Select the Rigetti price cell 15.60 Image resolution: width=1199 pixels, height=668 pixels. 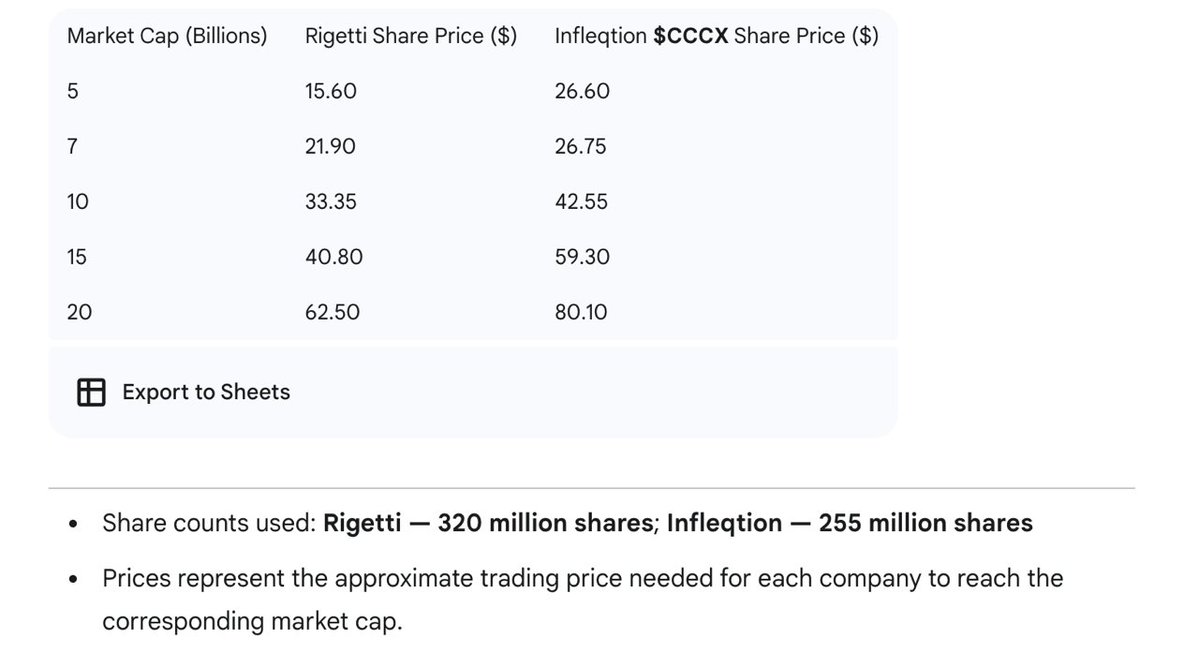[331, 92]
